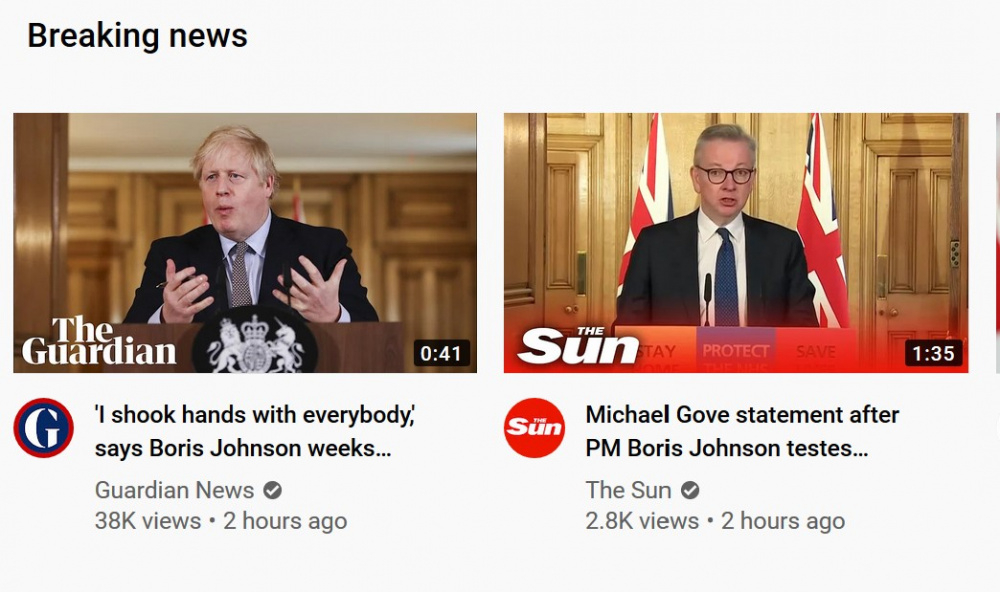
Task: Click the royal coat of arms on the podium
Action: pos(254,342)
